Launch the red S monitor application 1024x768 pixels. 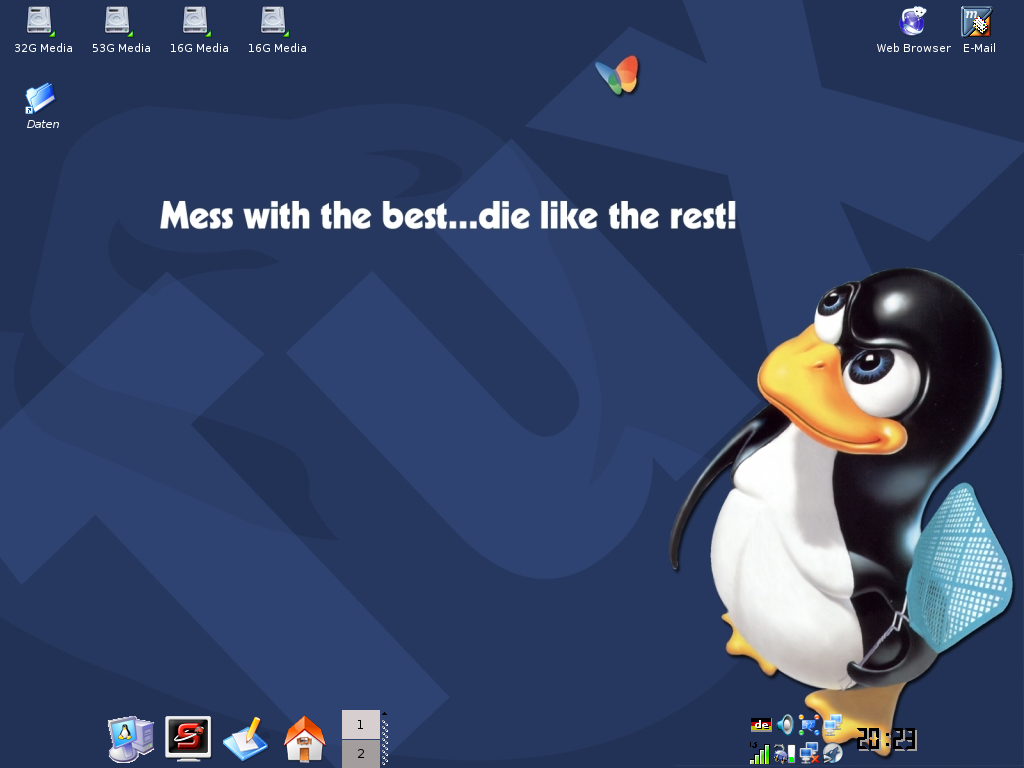188,739
